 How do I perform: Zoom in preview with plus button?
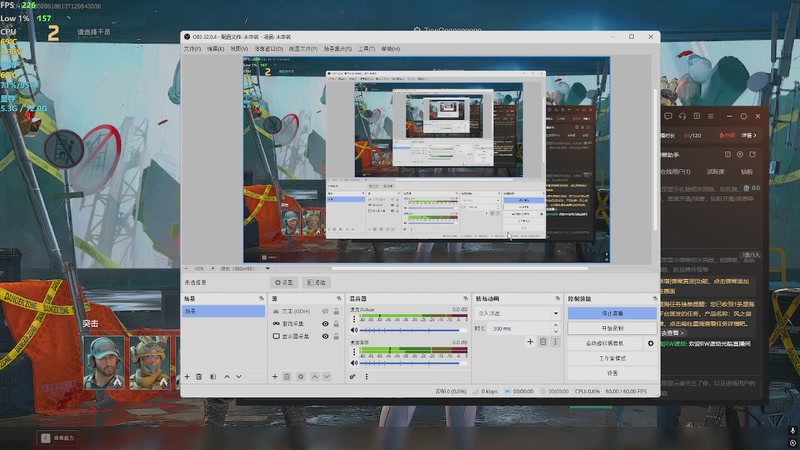[x=213, y=268]
